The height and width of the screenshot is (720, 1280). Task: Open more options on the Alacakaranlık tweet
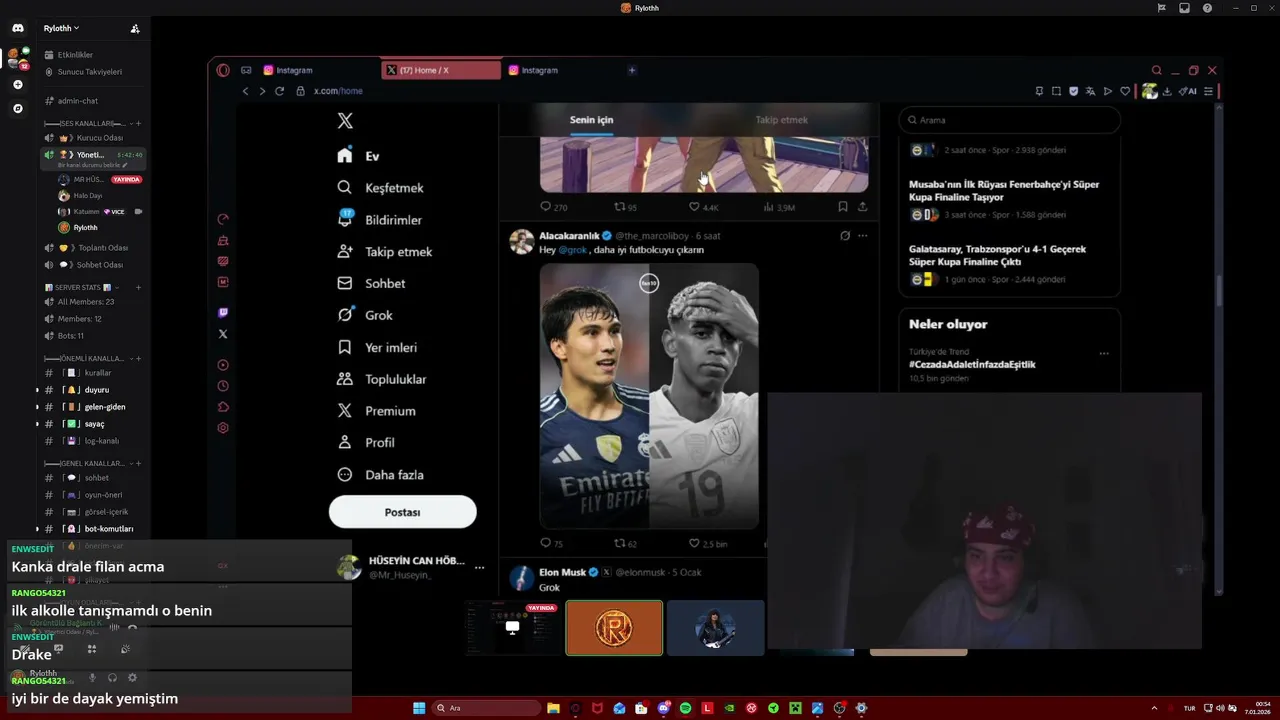(862, 236)
